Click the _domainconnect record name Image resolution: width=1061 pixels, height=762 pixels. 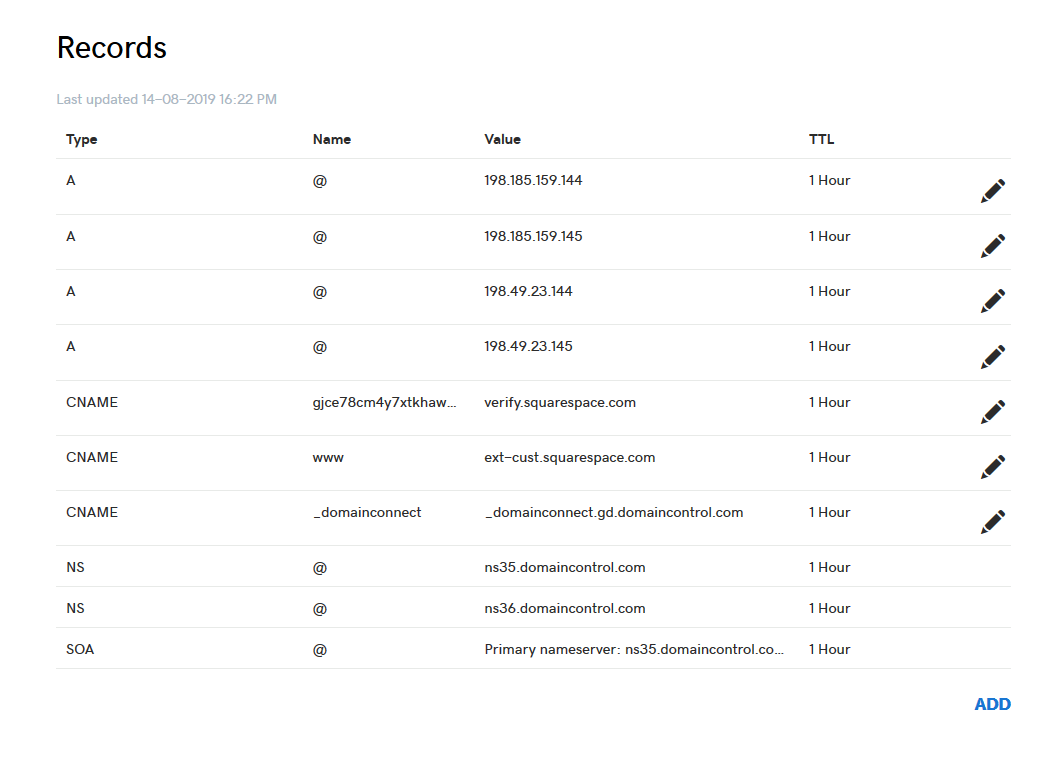[367, 513]
